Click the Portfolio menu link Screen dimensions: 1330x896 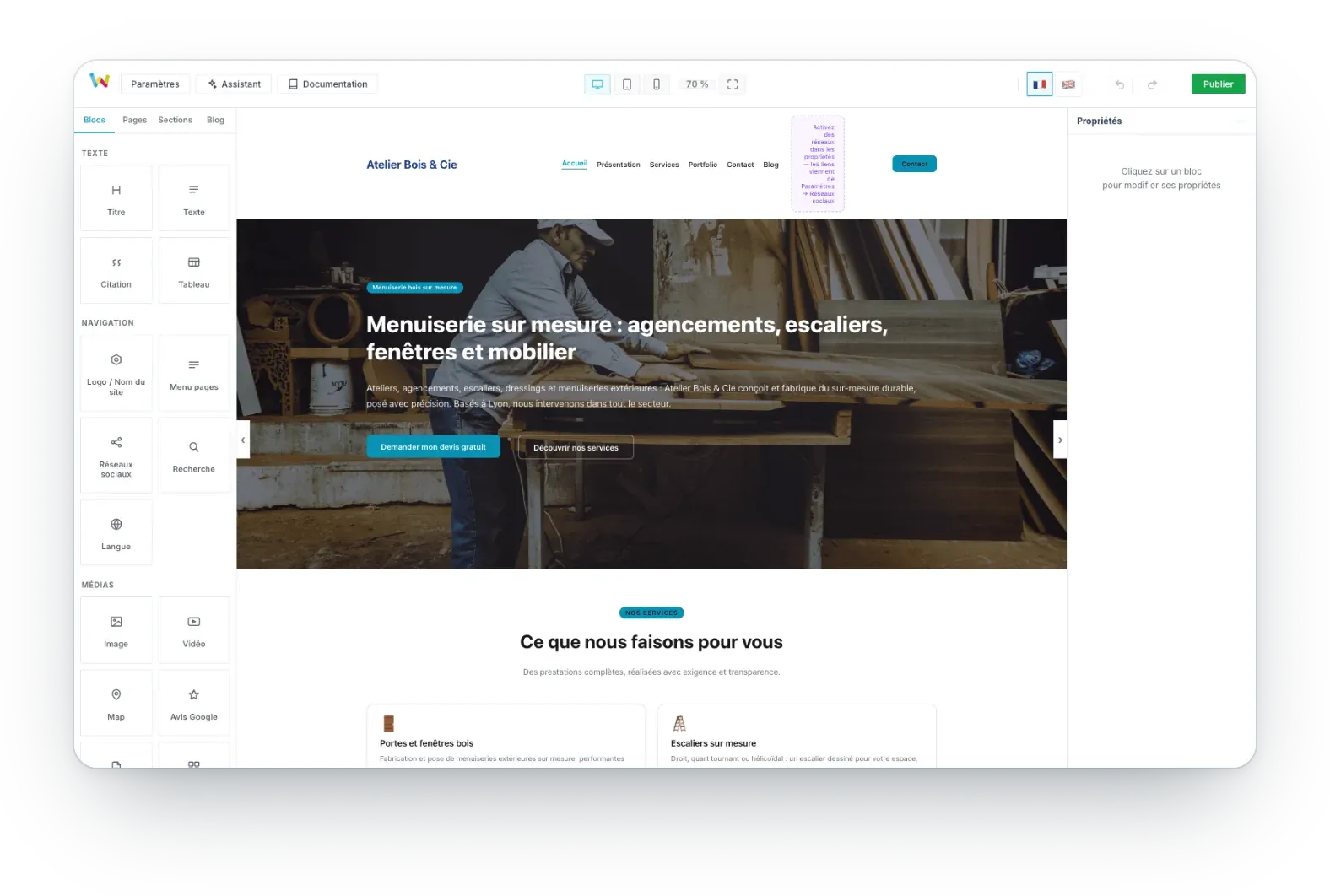tap(703, 165)
